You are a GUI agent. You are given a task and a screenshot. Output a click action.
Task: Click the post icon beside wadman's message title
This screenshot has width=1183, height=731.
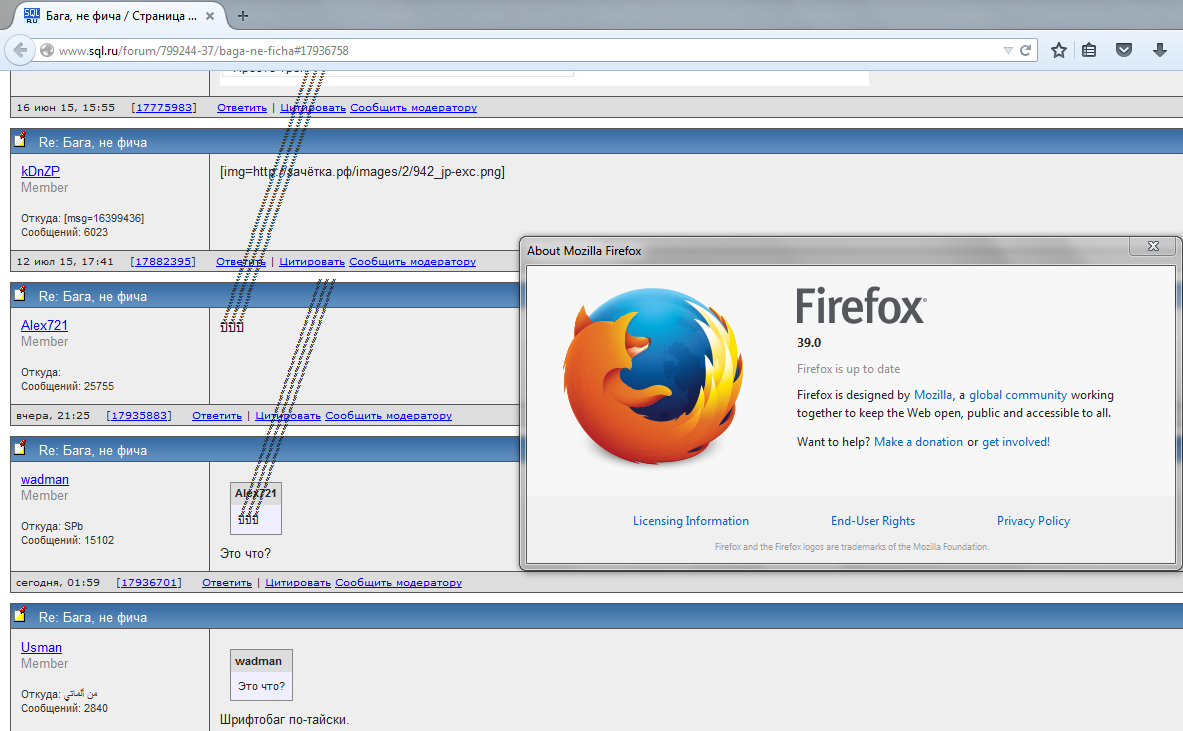20,449
